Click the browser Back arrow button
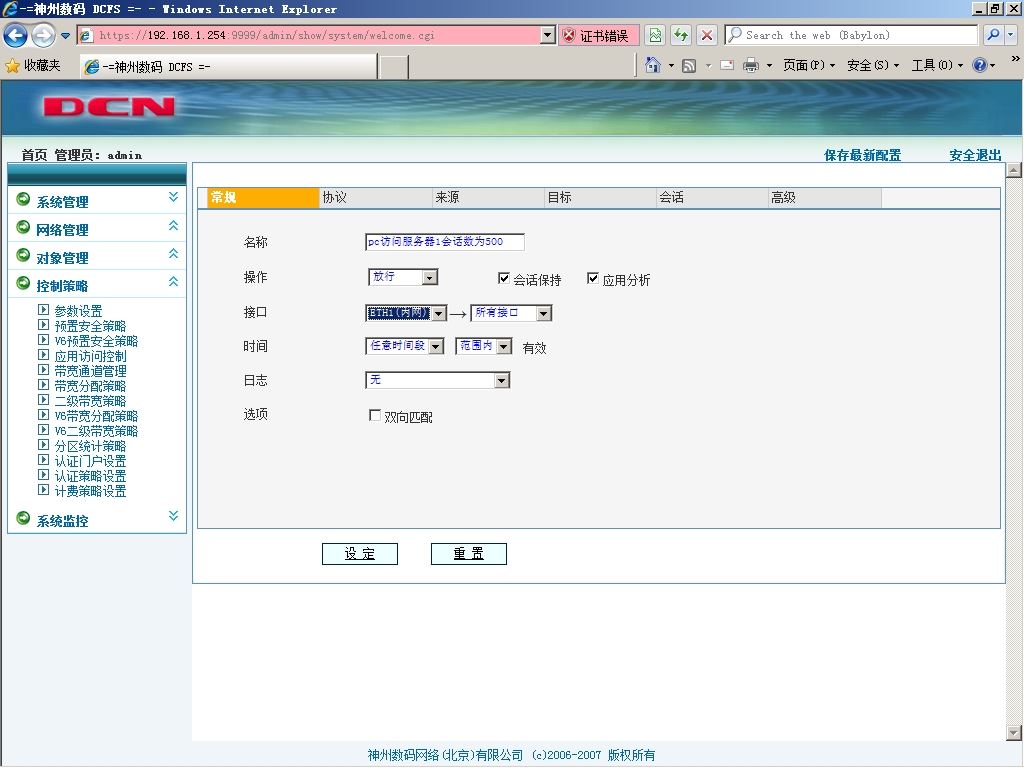 [16, 35]
